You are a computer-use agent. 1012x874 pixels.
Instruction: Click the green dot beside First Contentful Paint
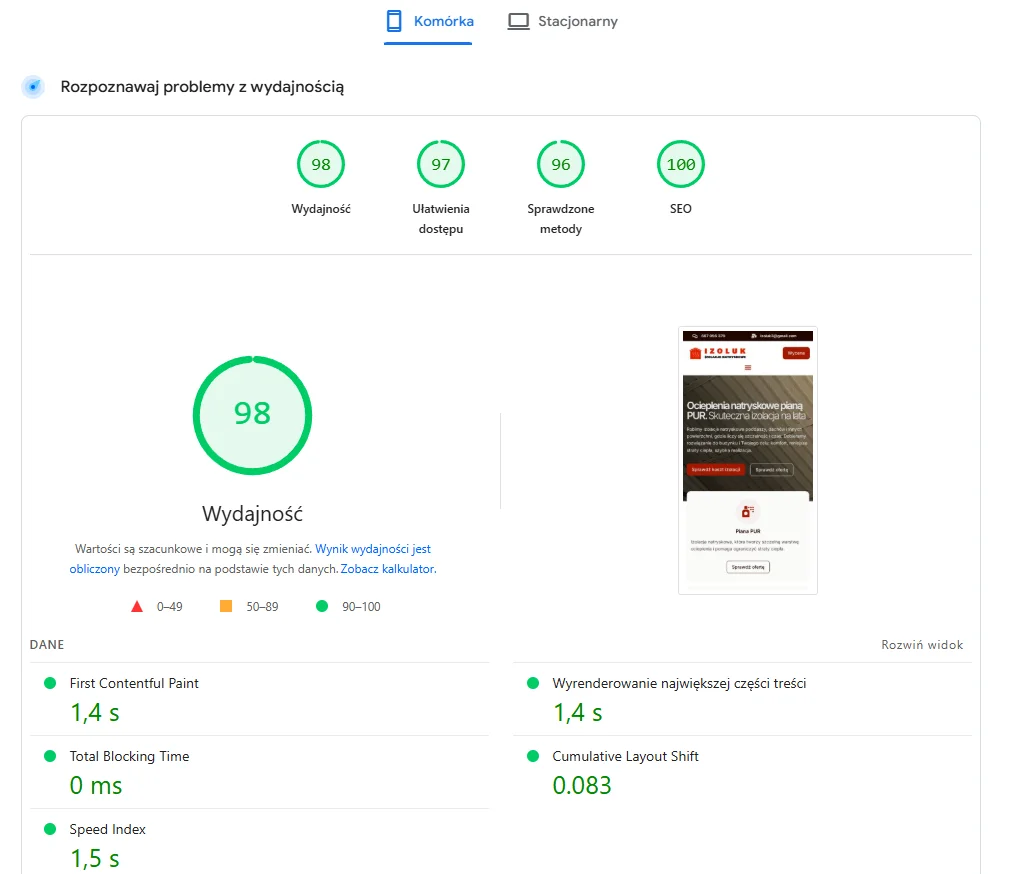tap(50, 683)
